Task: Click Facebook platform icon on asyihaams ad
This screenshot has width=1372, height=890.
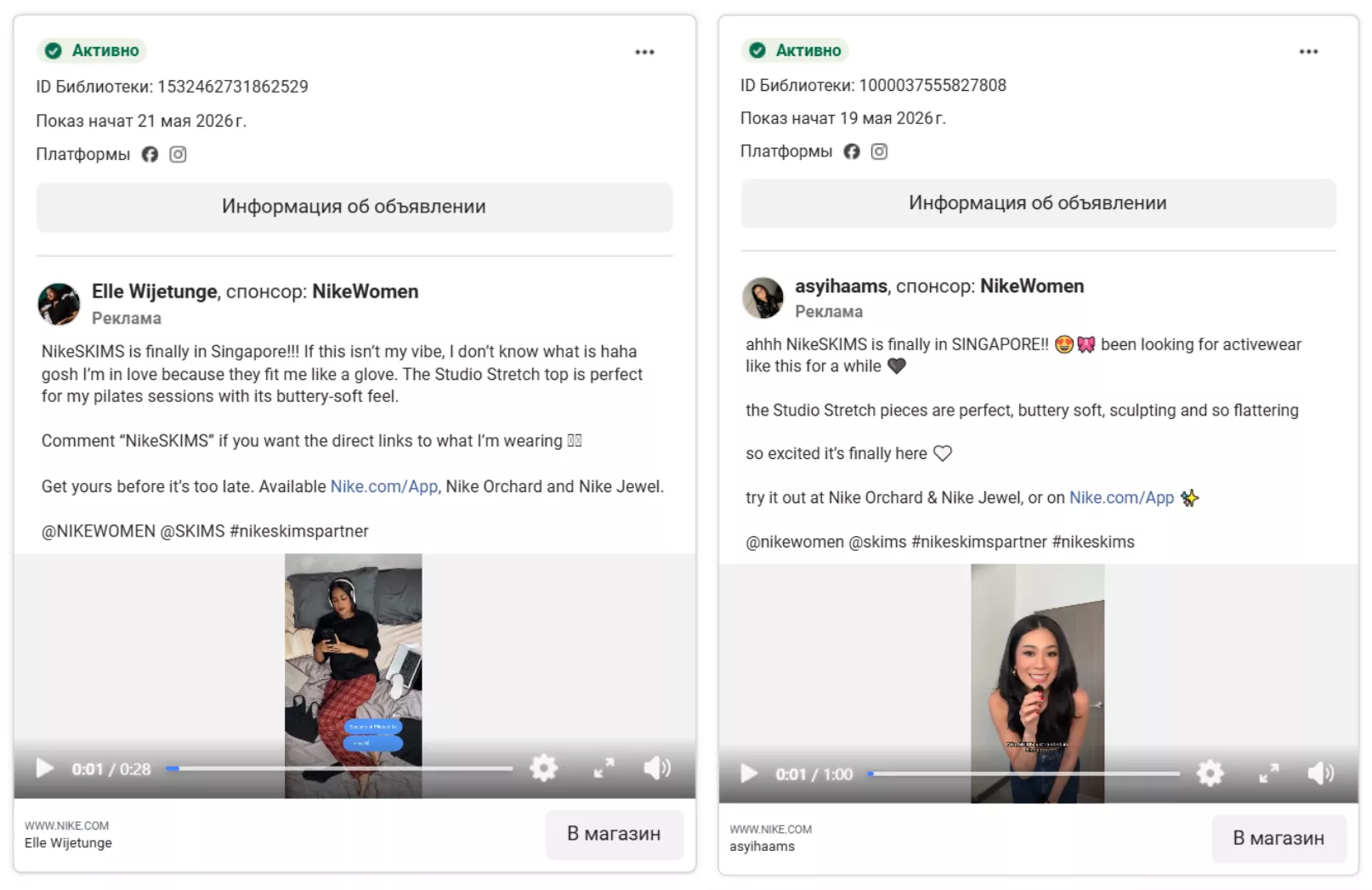Action: click(x=852, y=151)
